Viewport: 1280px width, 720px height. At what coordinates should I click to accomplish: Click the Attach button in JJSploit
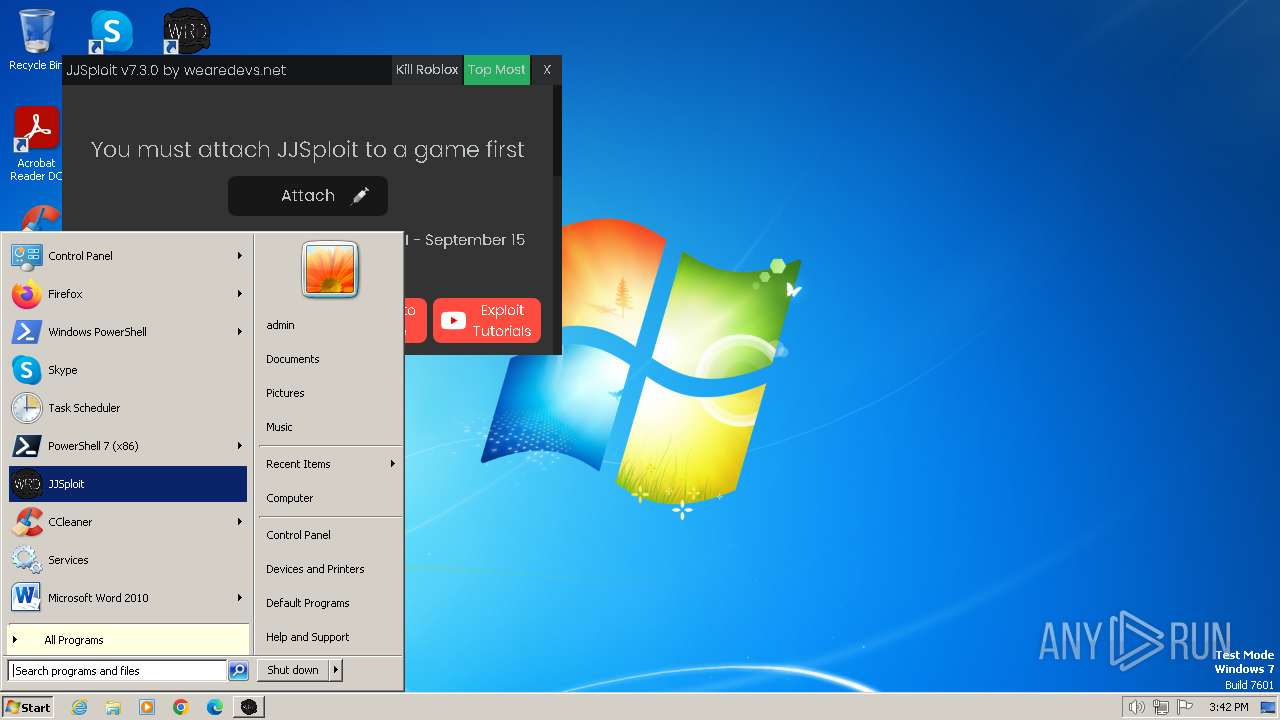pyautogui.click(x=308, y=196)
